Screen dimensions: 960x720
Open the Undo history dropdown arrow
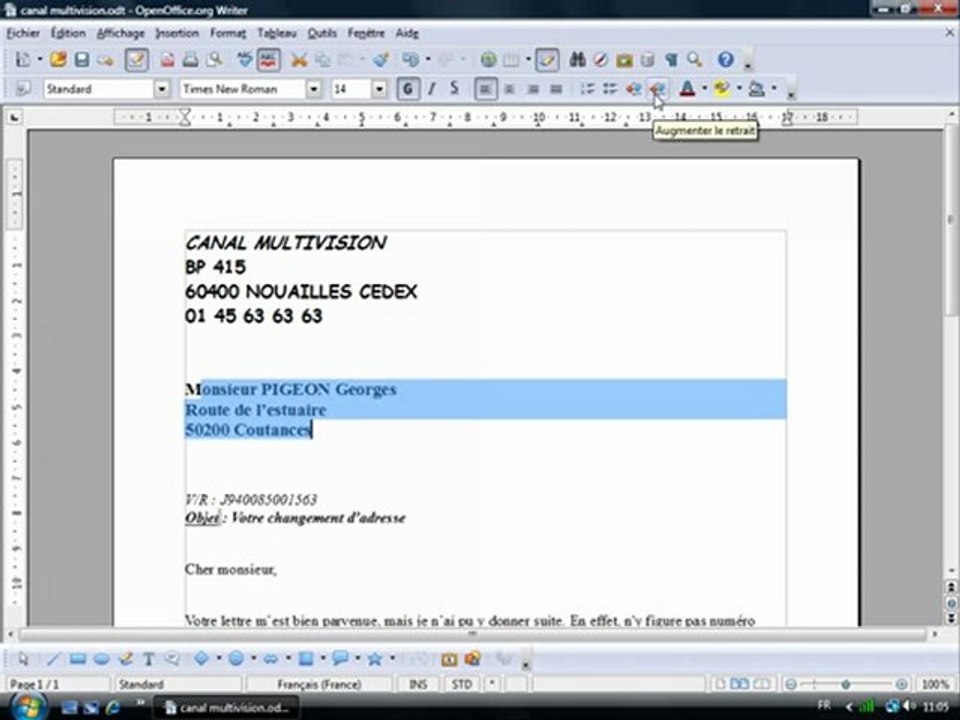point(427,59)
